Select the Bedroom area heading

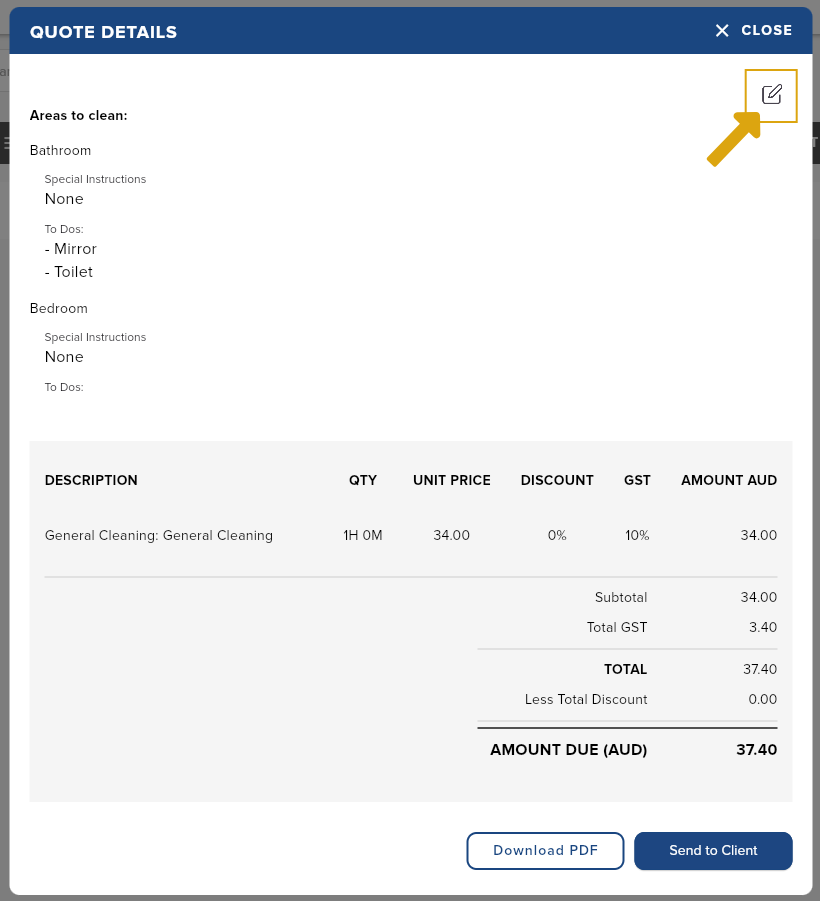point(59,309)
